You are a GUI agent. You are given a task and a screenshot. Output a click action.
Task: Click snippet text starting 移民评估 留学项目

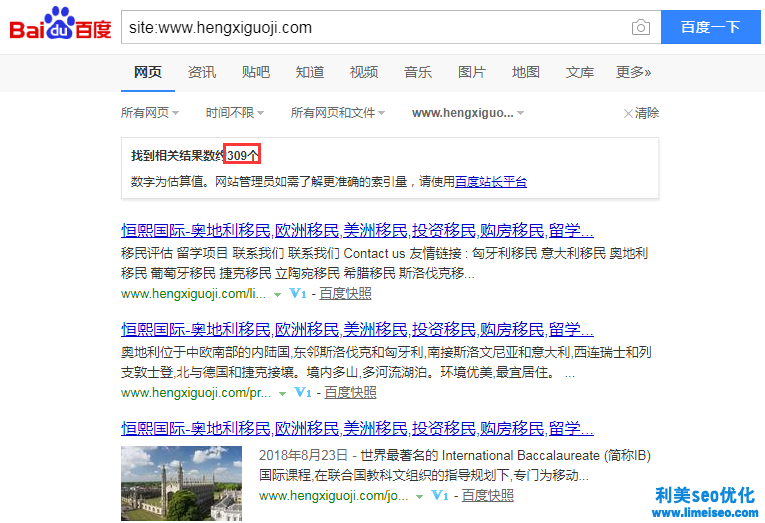[x=384, y=263]
